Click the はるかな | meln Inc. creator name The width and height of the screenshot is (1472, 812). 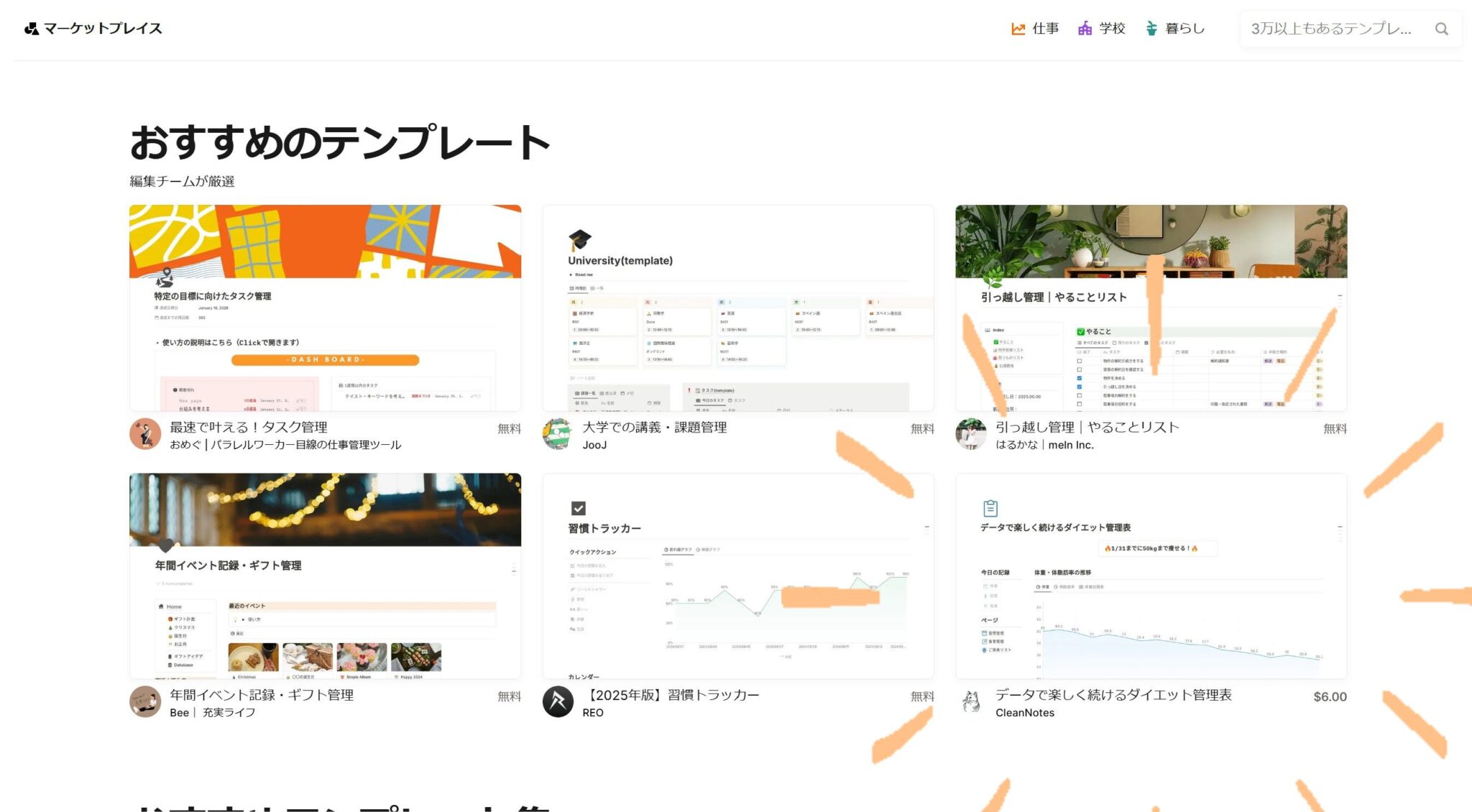click(x=1044, y=445)
